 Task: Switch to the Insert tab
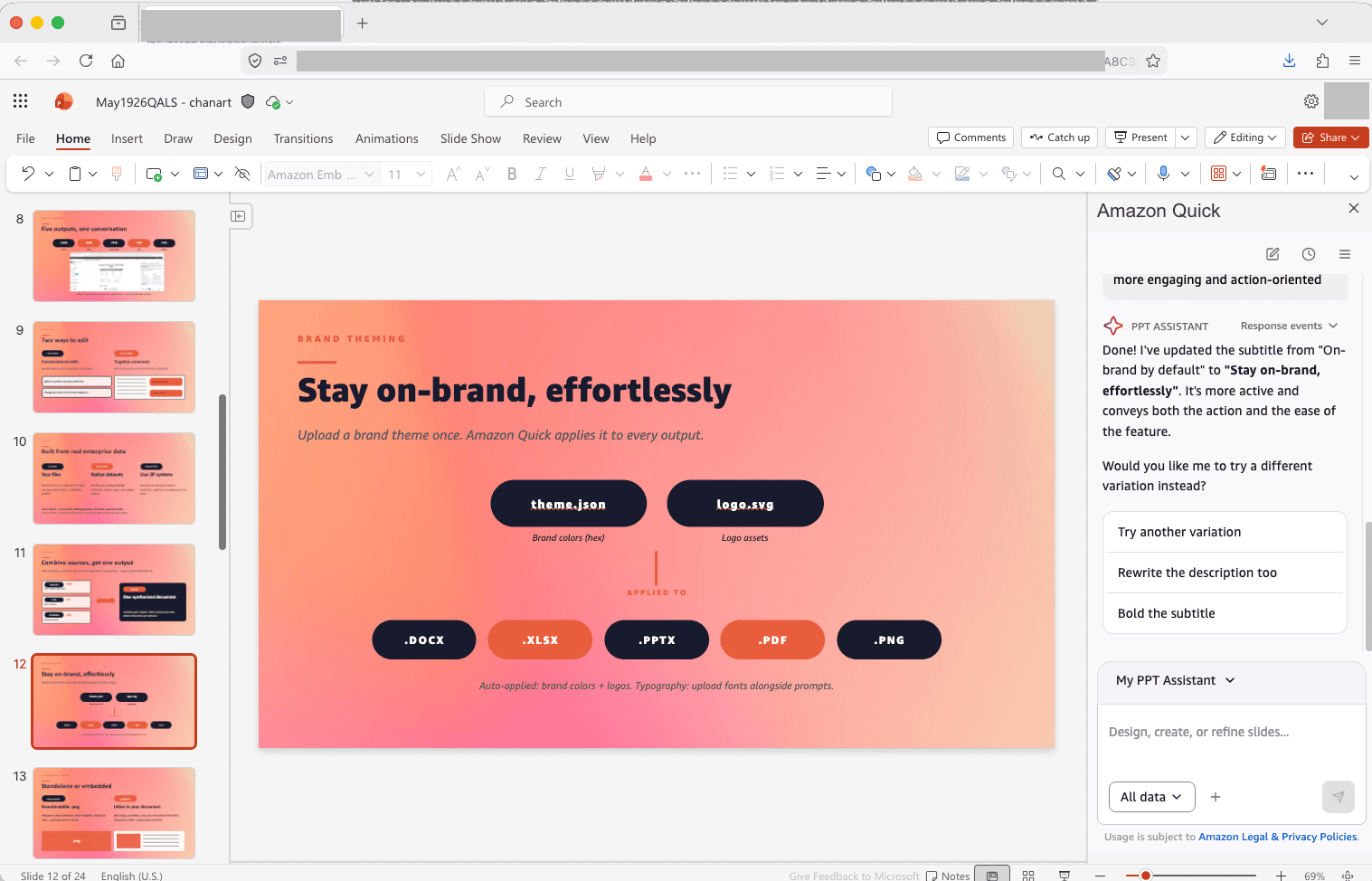click(x=127, y=138)
